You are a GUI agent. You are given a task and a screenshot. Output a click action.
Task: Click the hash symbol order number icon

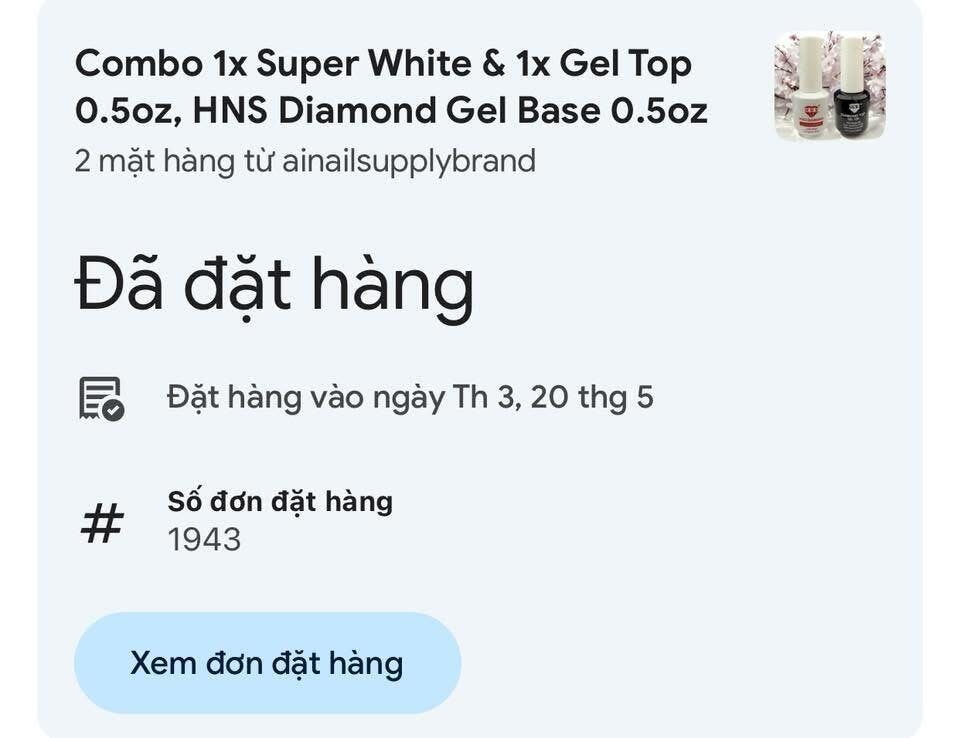(102, 523)
